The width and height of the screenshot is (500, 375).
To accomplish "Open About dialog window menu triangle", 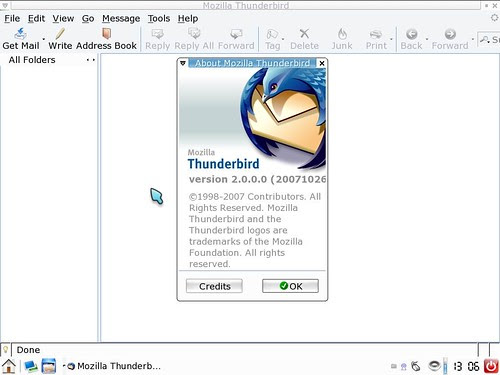I will tap(183, 63).
